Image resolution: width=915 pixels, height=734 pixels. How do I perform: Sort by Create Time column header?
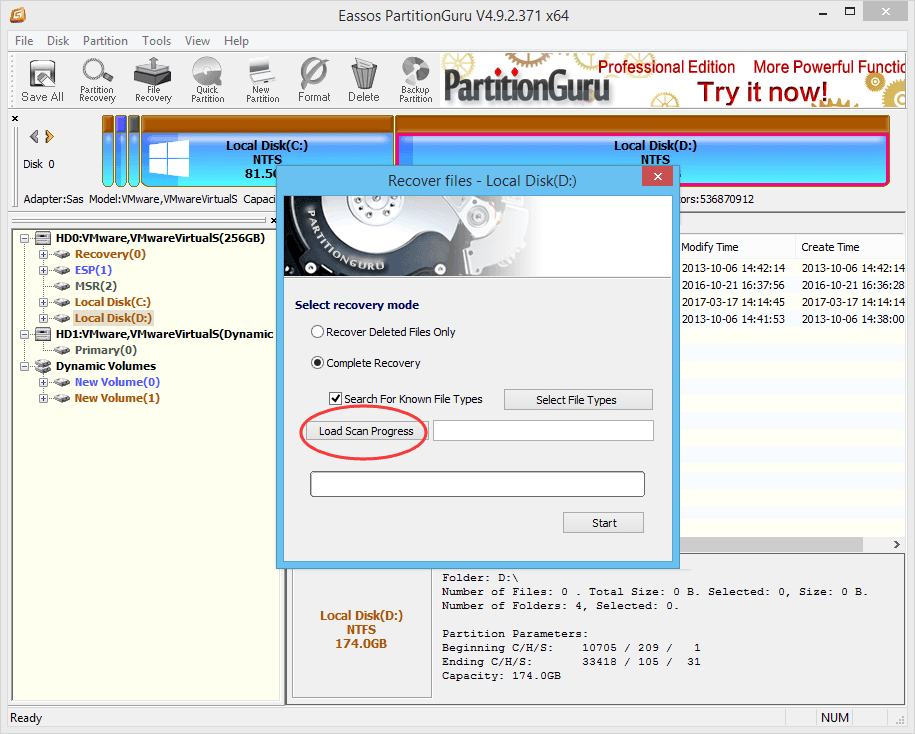pyautogui.click(x=851, y=247)
